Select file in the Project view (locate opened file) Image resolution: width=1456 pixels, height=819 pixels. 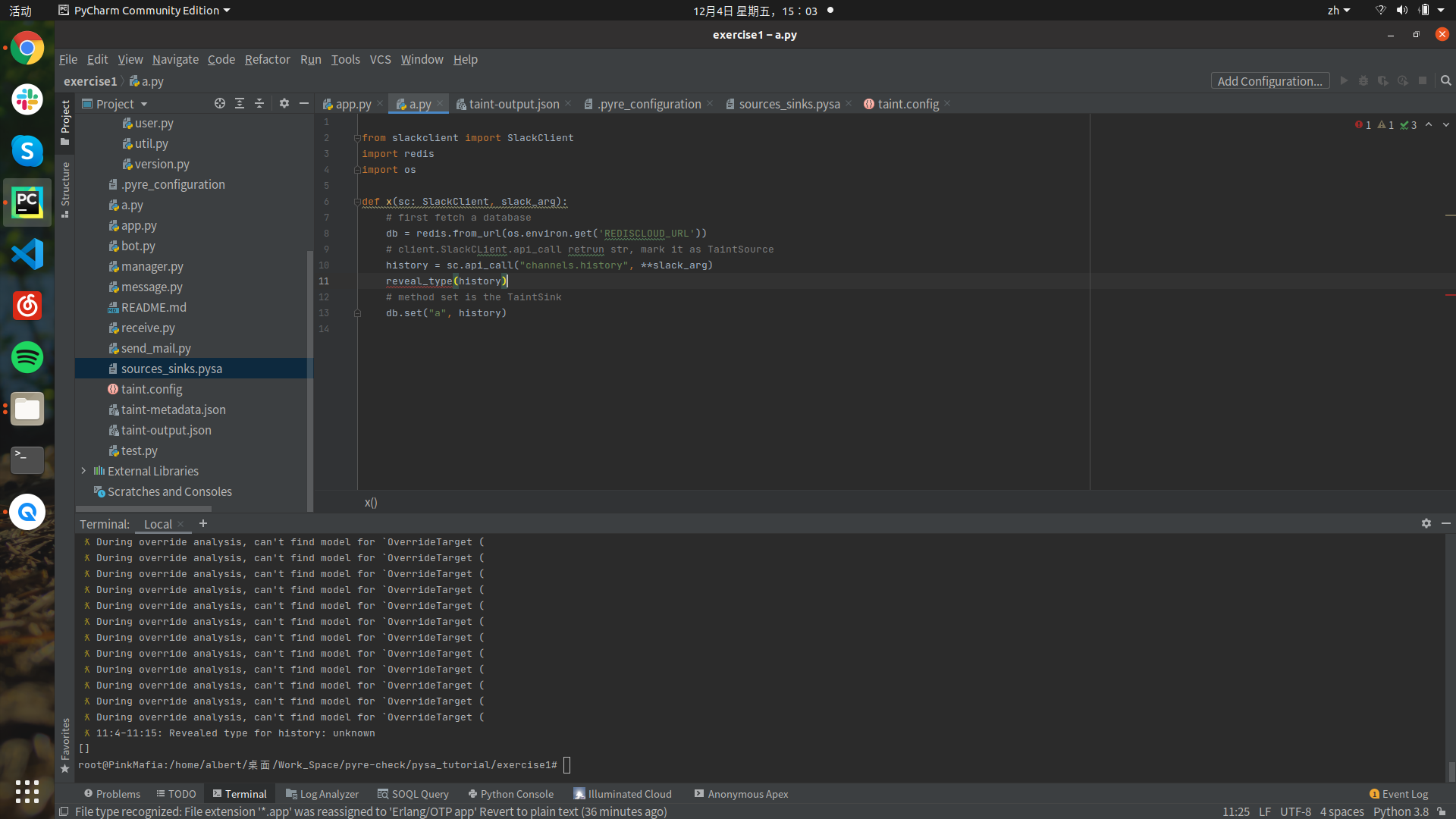click(220, 103)
